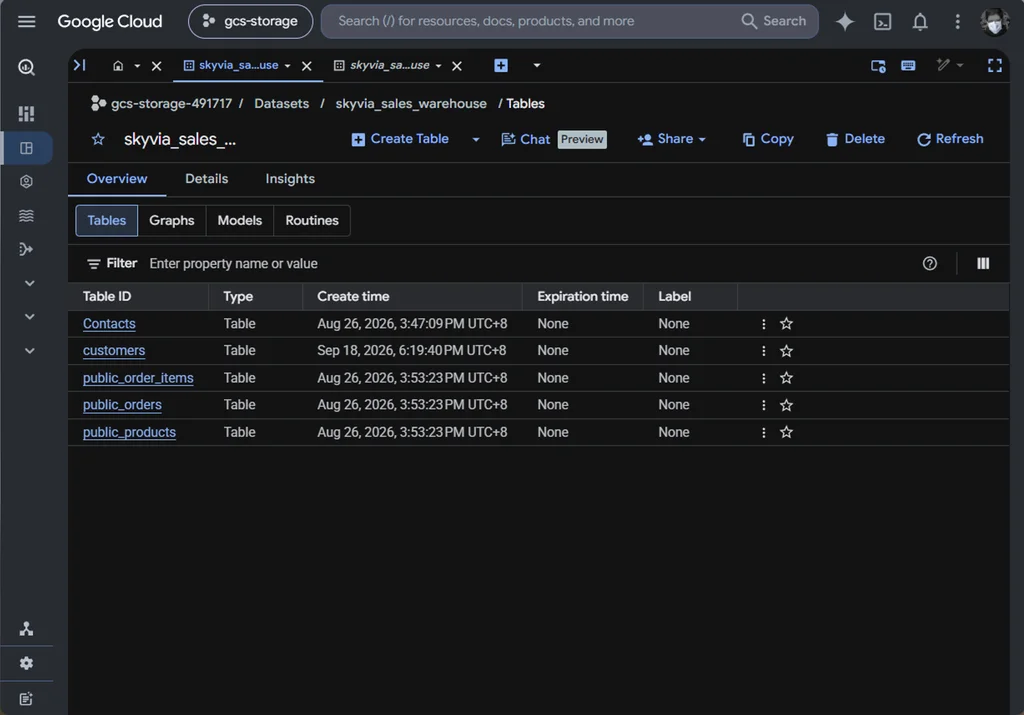Copy the dataset
Viewport: 1024px width, 715px height.
pyautogui.click(x=768, y=139)
